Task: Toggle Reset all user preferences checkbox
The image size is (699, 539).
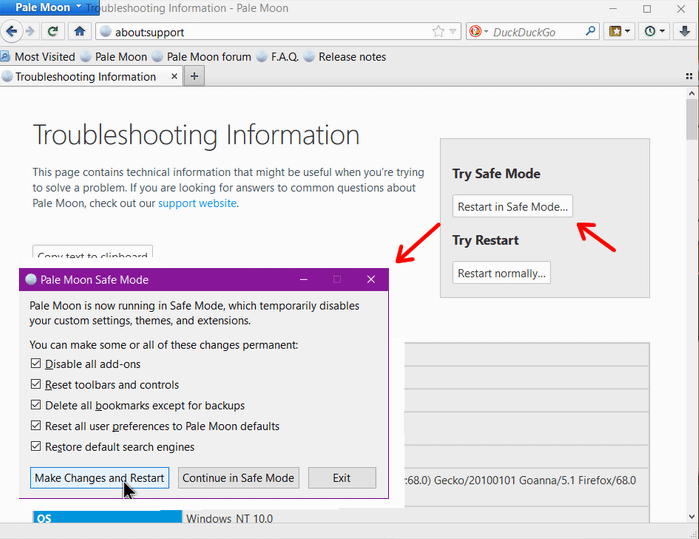Action: (36, 425)
